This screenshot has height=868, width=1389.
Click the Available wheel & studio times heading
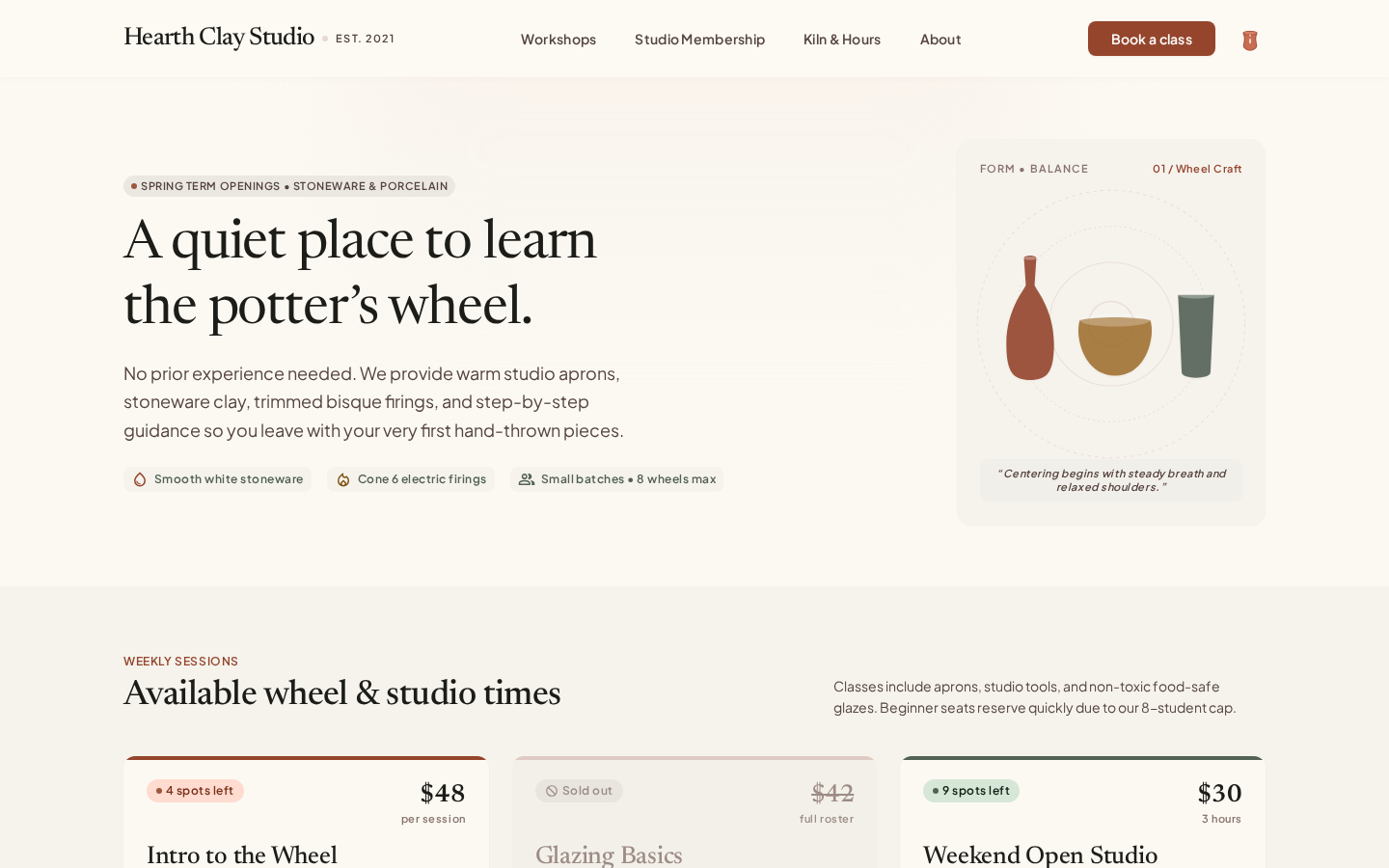(342, 693)
